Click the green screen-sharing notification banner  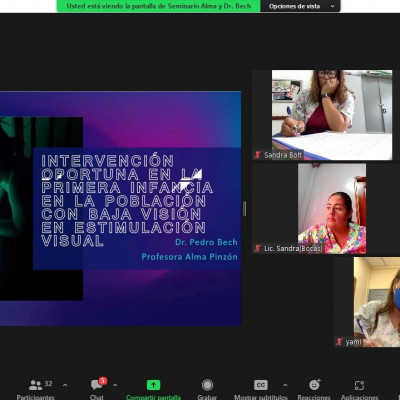159,6
